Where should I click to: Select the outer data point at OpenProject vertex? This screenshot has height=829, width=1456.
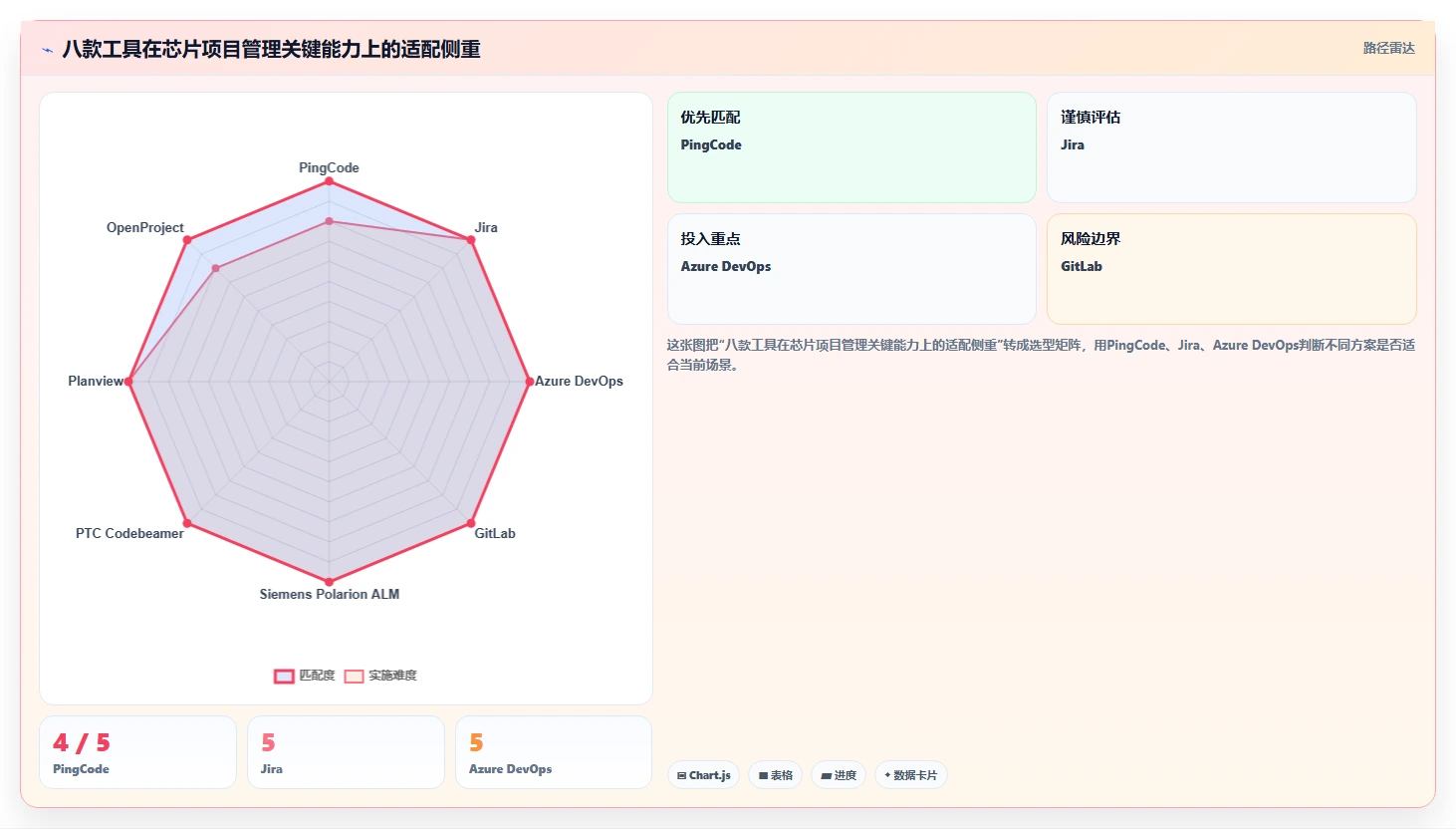187,239
